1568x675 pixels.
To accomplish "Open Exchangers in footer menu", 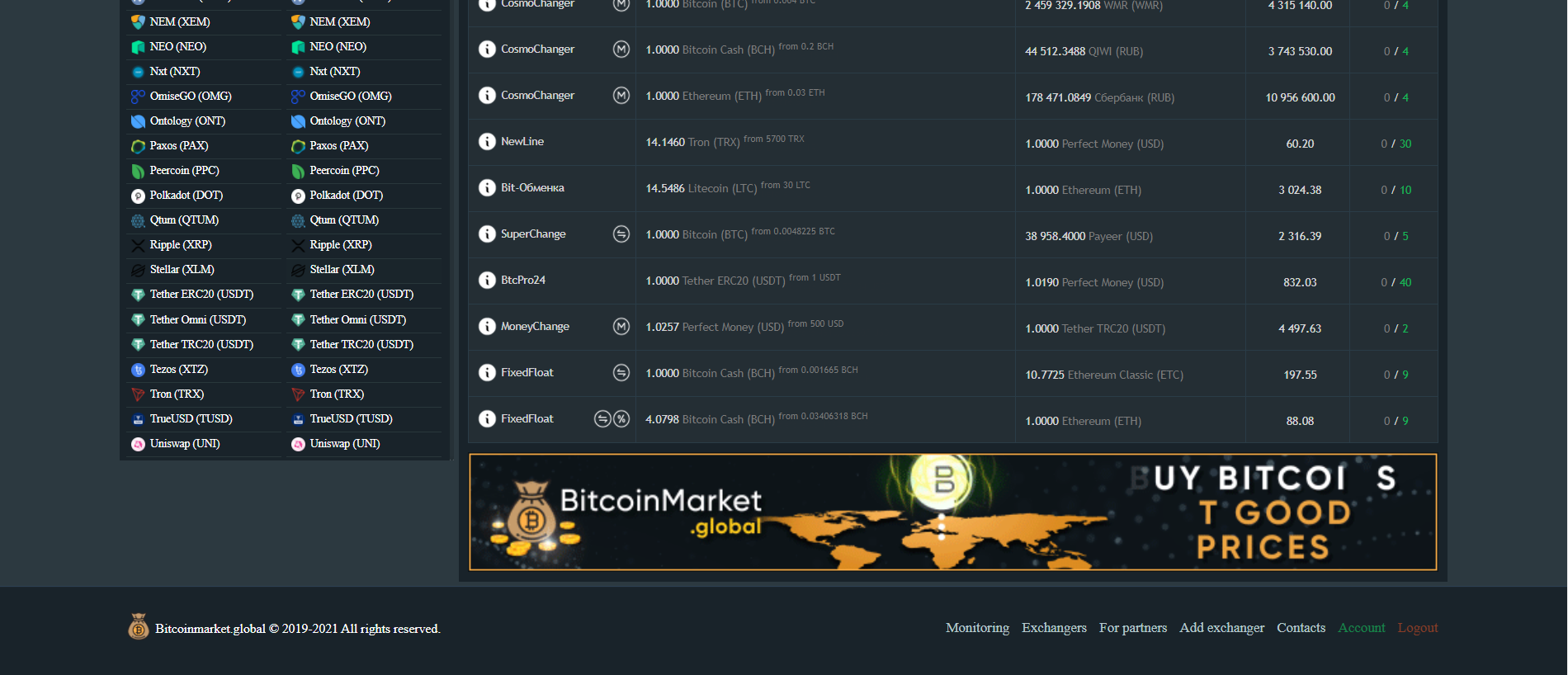I will pyautogui.click(x=1054, y=628).
